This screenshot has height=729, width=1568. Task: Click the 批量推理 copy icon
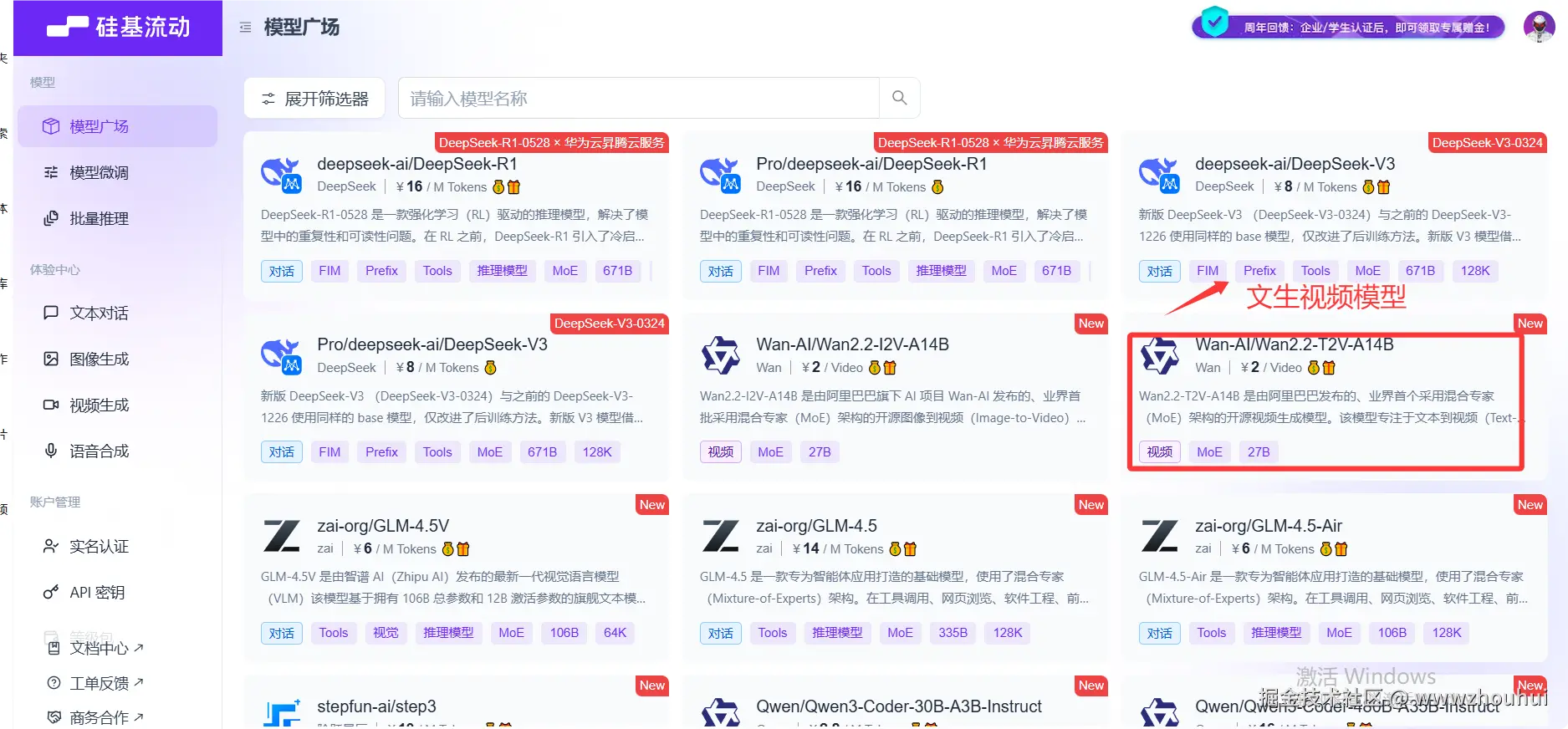[x=51, y=218]
